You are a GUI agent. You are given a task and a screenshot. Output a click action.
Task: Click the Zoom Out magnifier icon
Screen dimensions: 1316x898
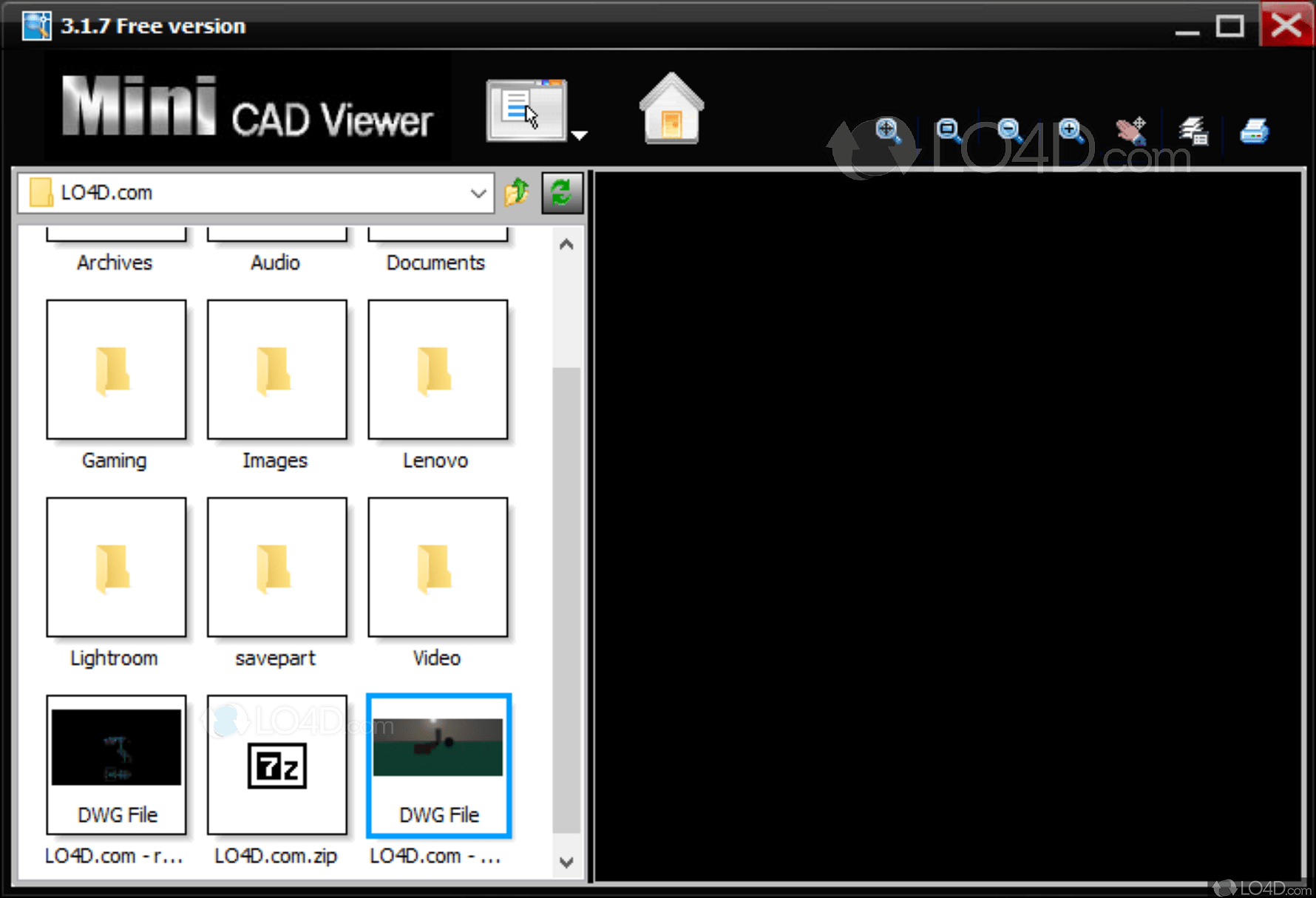tap(1010, 131)
